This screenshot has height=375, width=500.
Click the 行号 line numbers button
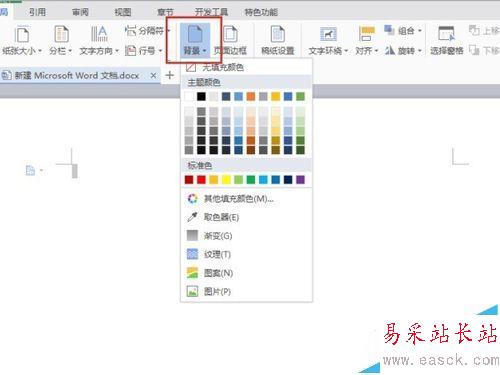coord(143,51)
